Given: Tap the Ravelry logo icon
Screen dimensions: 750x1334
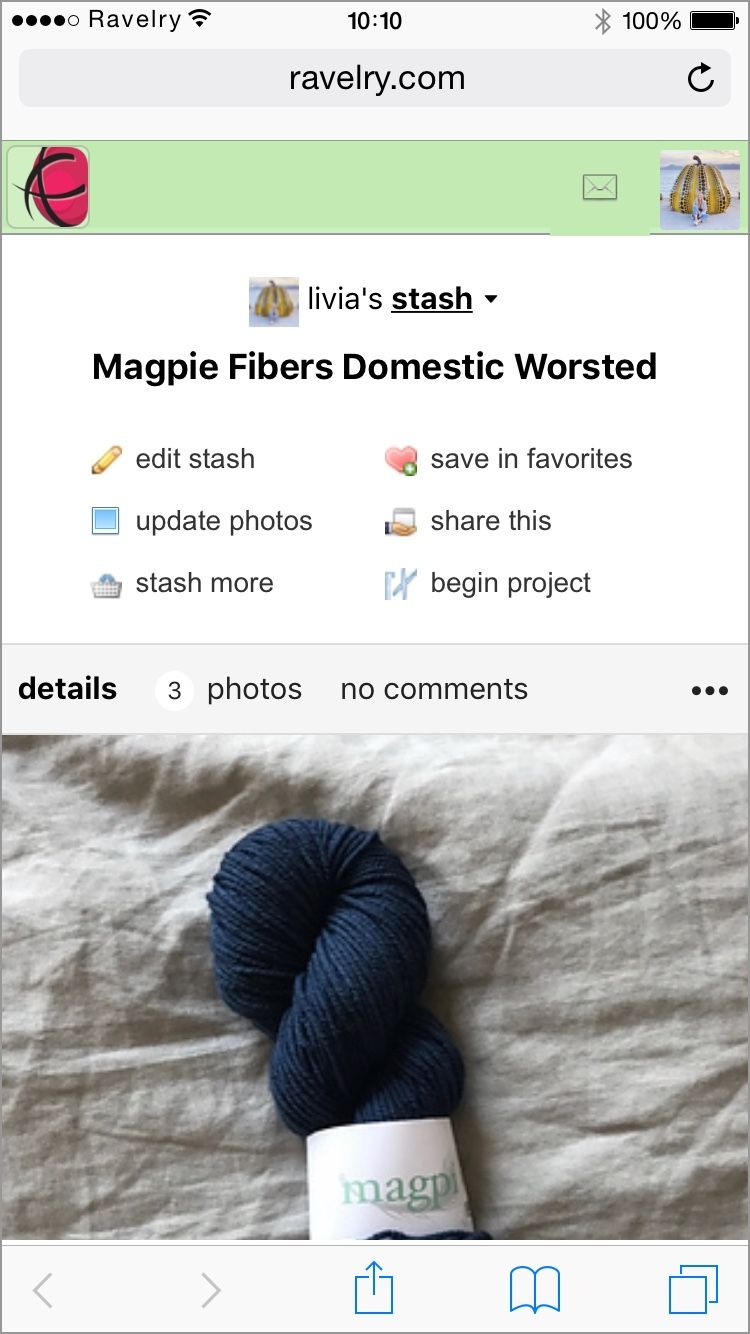Looking at the screenshot, I should point(49,187).
